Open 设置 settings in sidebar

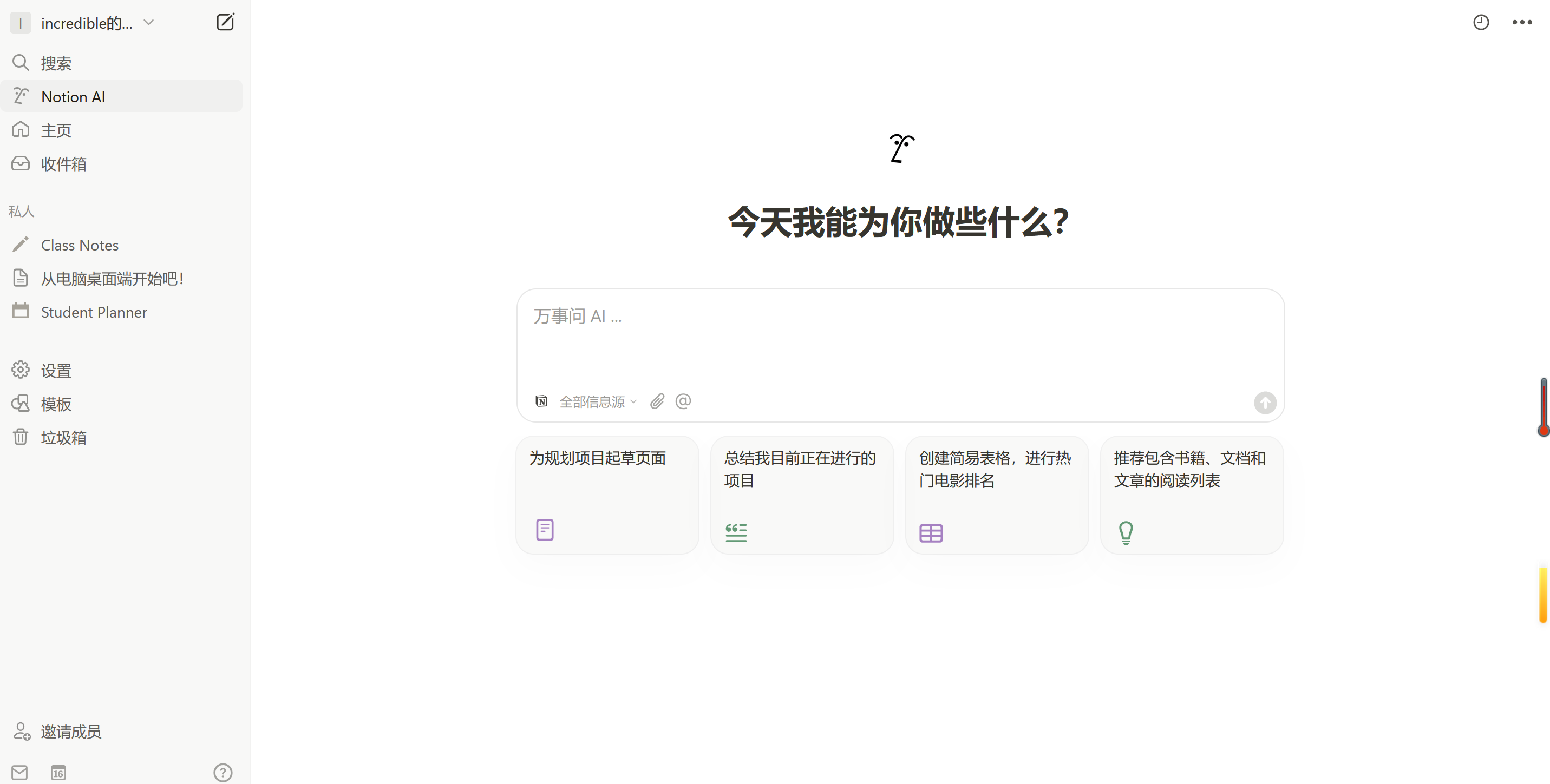point(56,370)
